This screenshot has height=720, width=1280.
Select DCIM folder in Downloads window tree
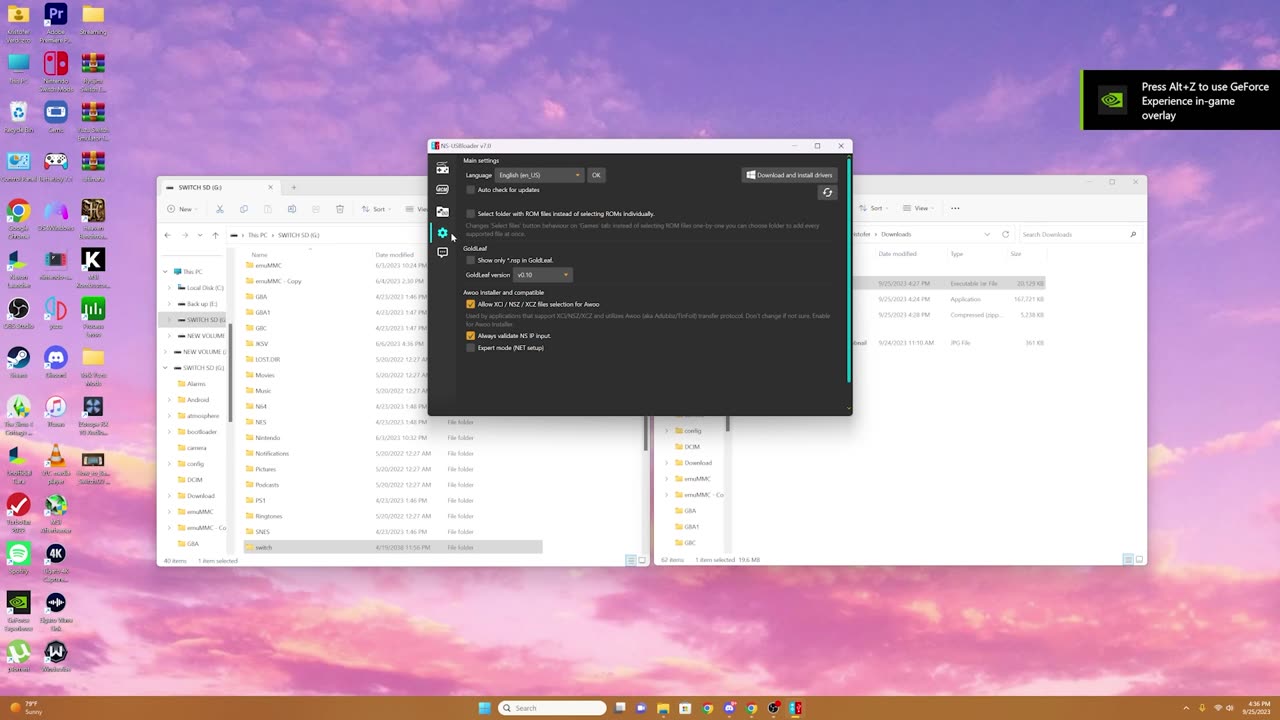pyautogui.click(x=692, y=447)
